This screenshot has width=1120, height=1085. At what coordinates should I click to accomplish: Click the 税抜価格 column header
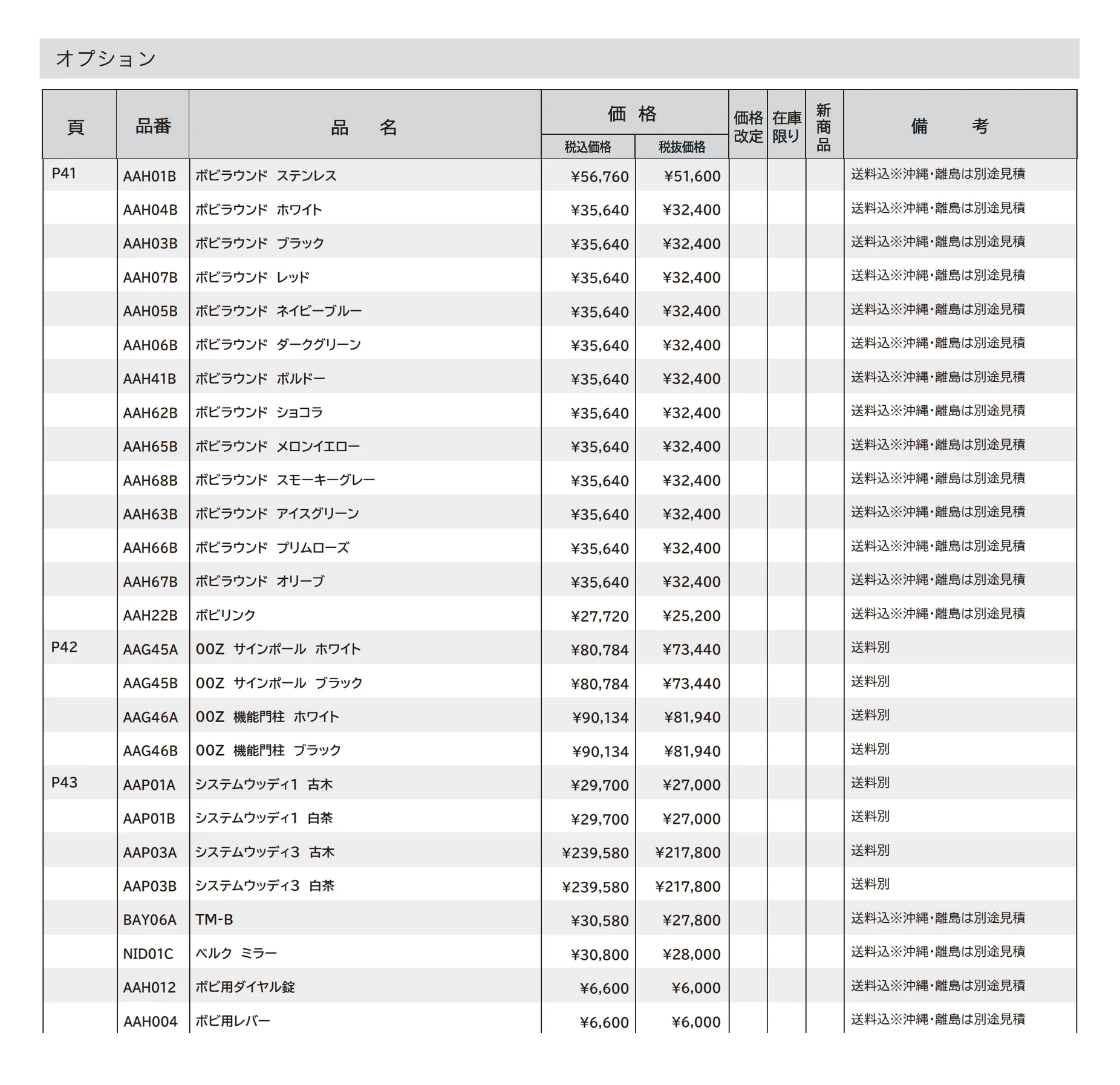[682, 147]
